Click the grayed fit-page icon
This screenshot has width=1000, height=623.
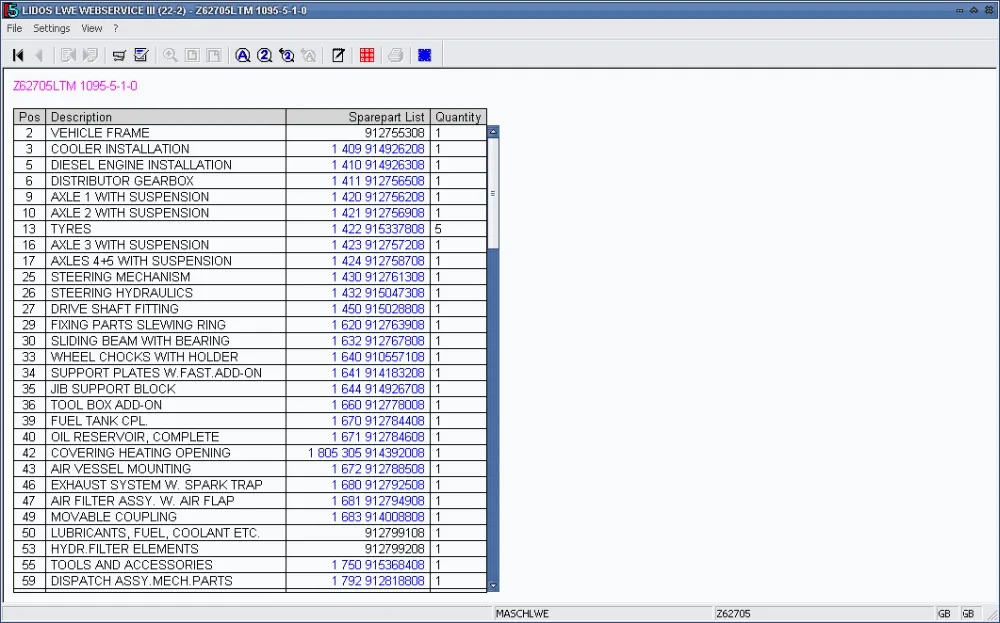coord(191,55)
